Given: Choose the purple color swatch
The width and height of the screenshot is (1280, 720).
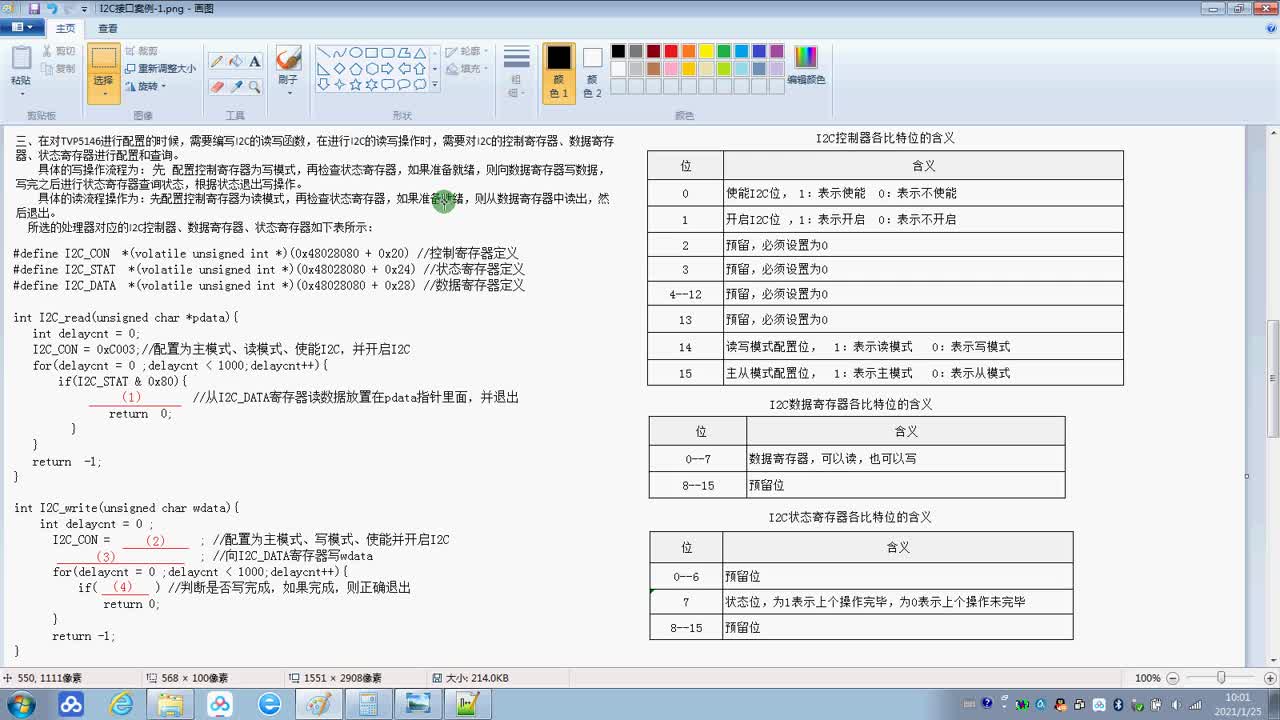Looking at the screenshot, I should (777, 51).
